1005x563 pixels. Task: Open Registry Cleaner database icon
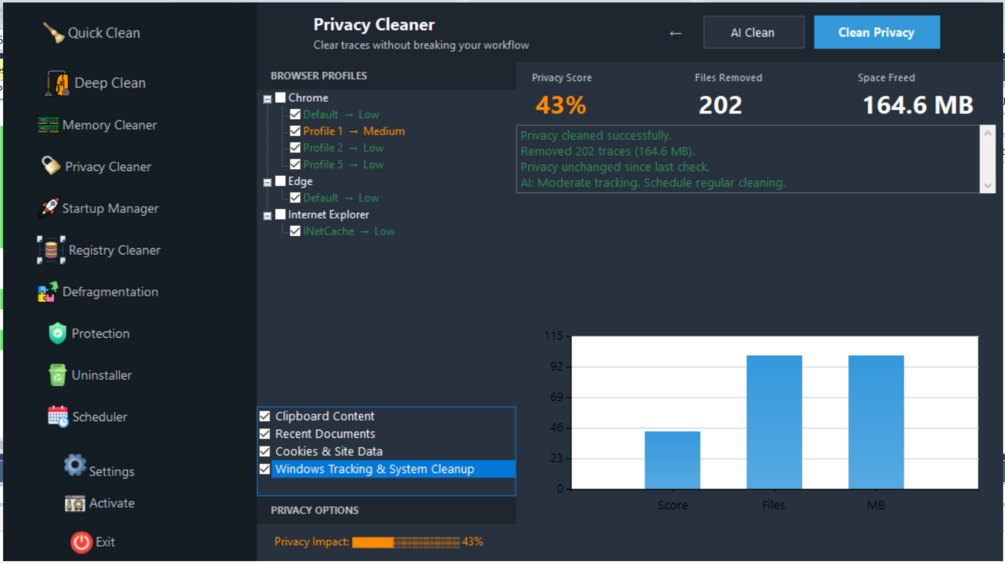(x=51, y=250)
